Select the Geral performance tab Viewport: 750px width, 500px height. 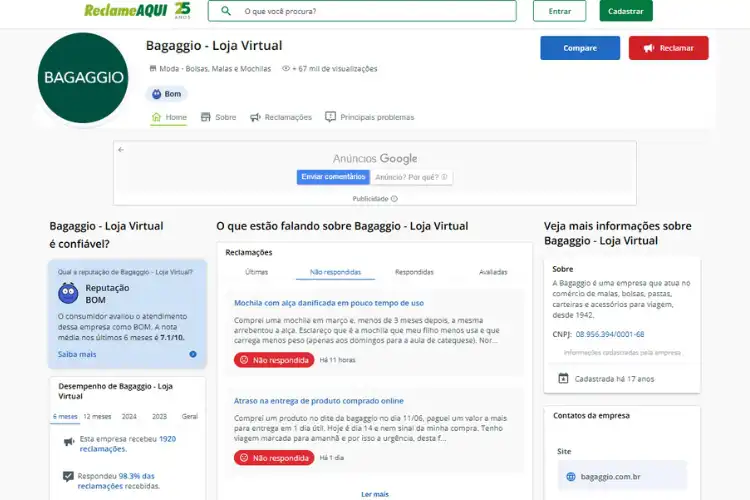click(189, 417)
